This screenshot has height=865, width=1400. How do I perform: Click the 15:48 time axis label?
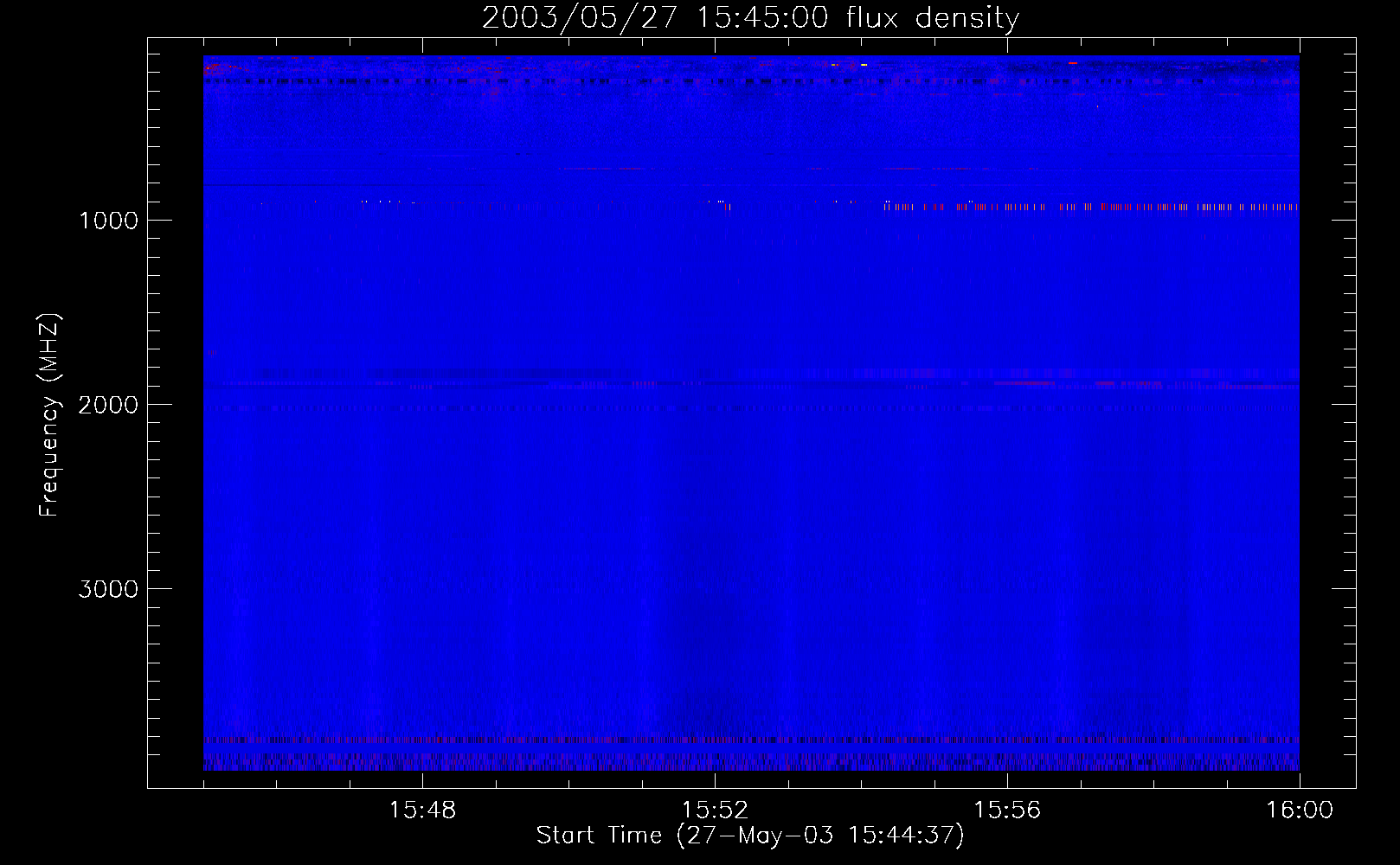click(422, 811)
